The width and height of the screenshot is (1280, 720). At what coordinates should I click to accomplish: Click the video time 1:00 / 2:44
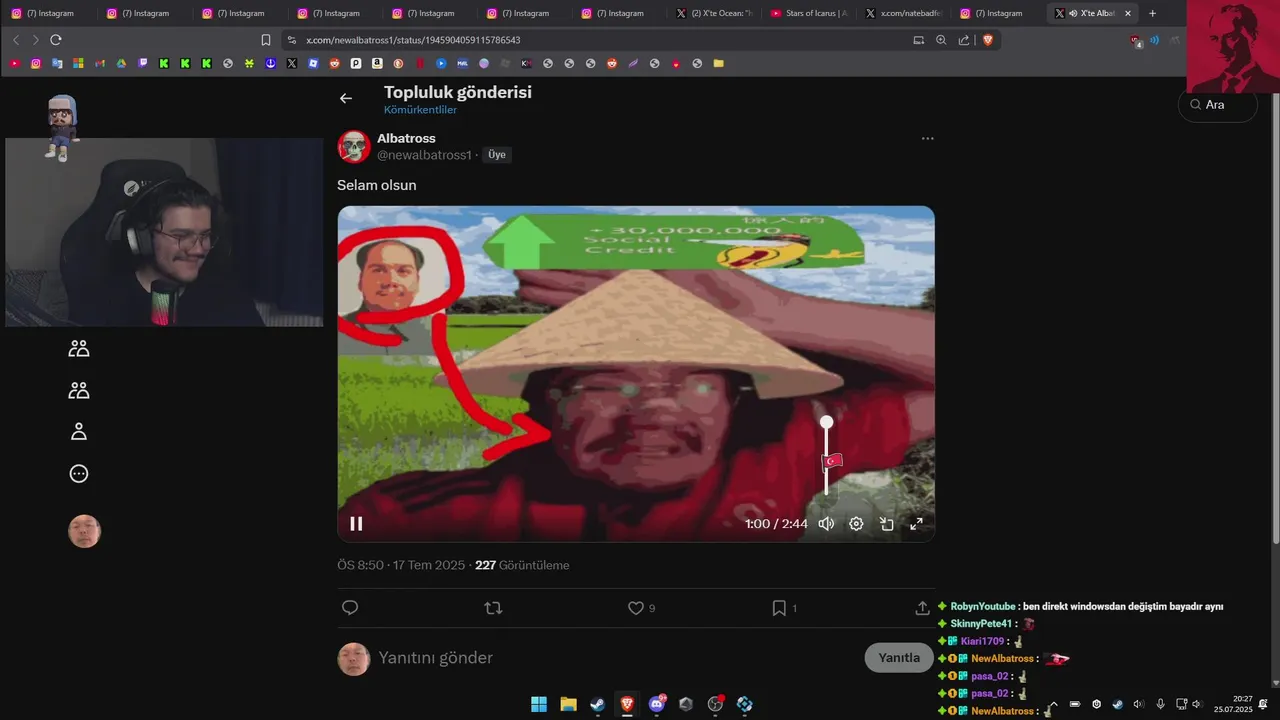[x=776, y=524]
